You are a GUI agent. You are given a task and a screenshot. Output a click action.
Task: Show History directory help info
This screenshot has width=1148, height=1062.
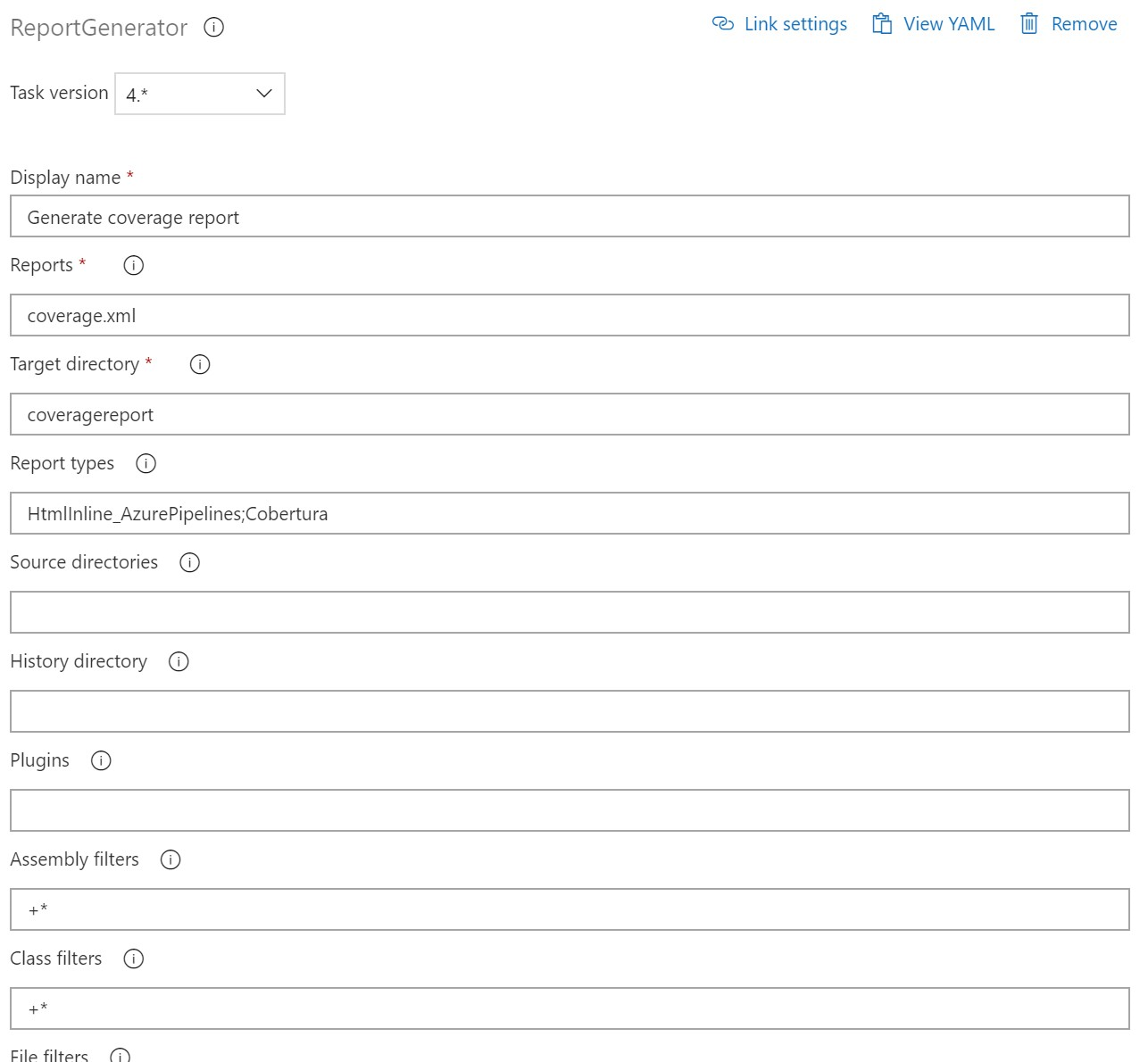(179, 661)
